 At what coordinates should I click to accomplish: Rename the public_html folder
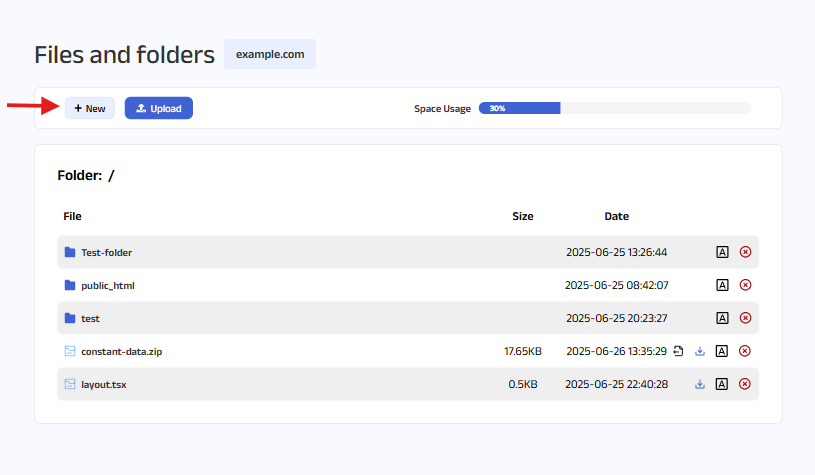(721, 285)
